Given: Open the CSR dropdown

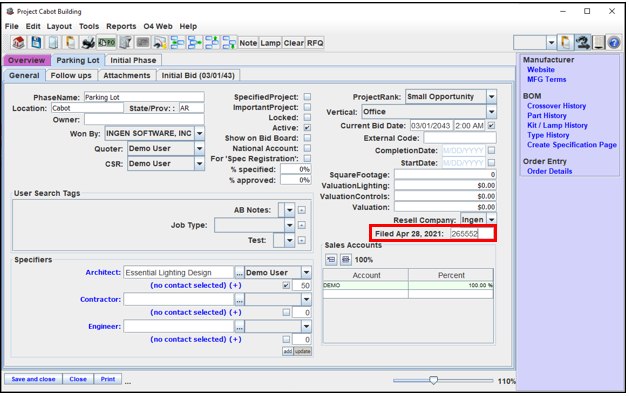Looking at the screenshot, I should click(x=199, y=164).
